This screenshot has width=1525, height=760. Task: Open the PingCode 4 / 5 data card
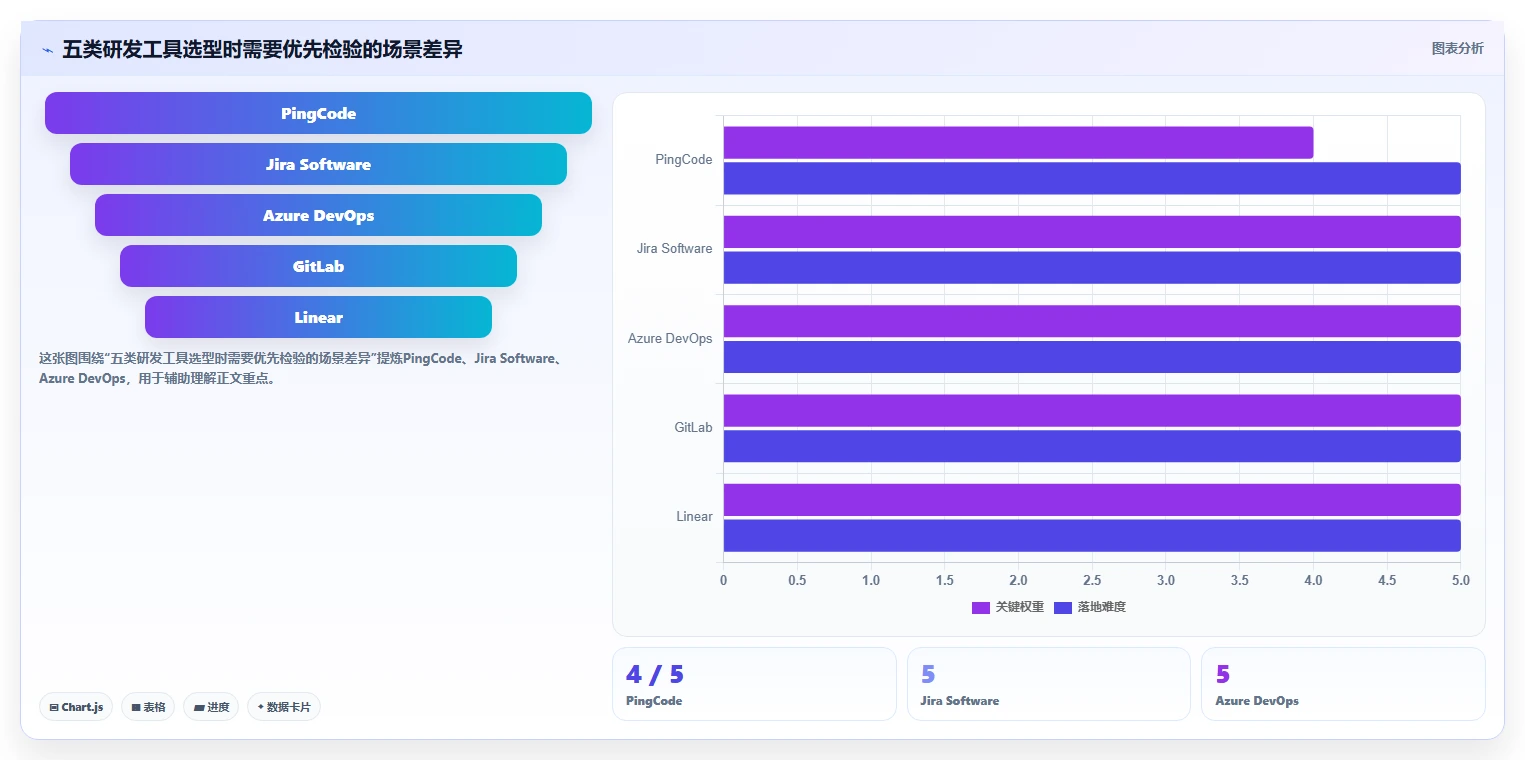(754, 684)
